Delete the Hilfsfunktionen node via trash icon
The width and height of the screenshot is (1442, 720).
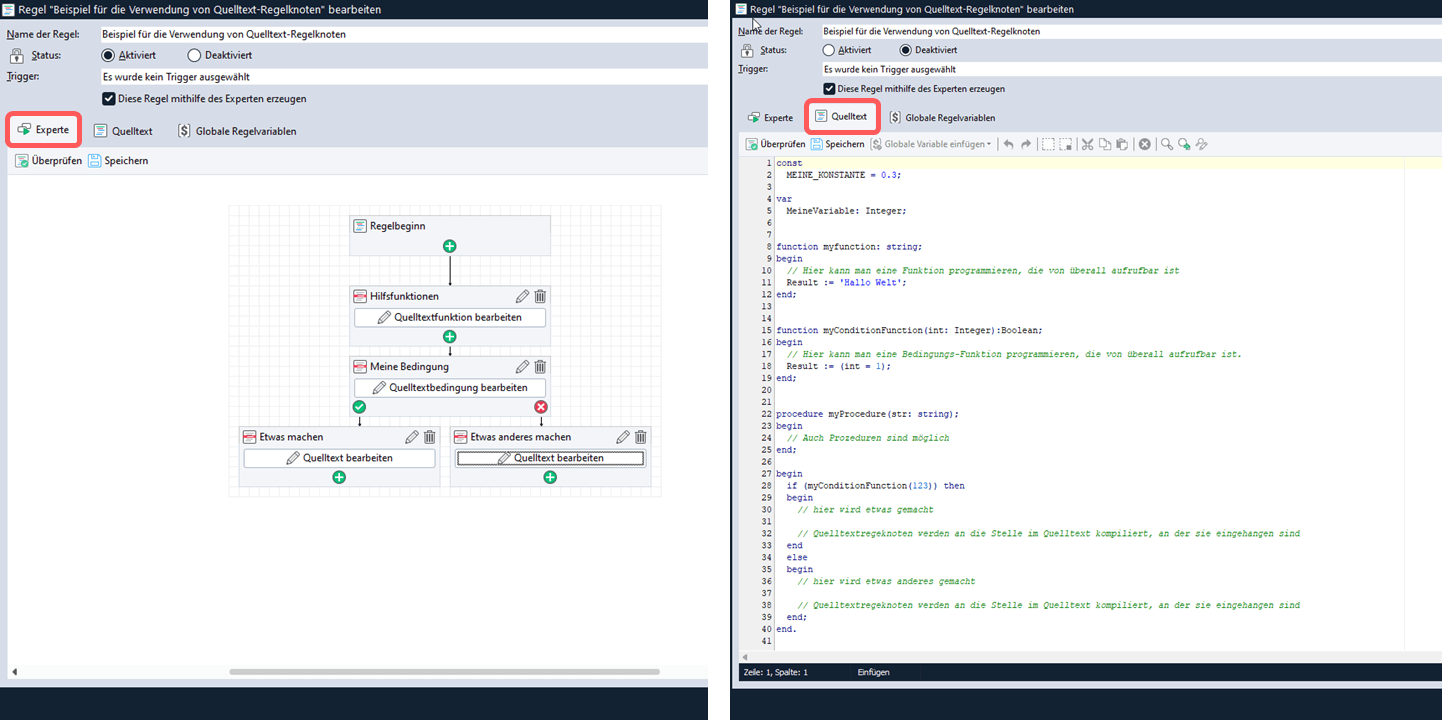[540, 296]
